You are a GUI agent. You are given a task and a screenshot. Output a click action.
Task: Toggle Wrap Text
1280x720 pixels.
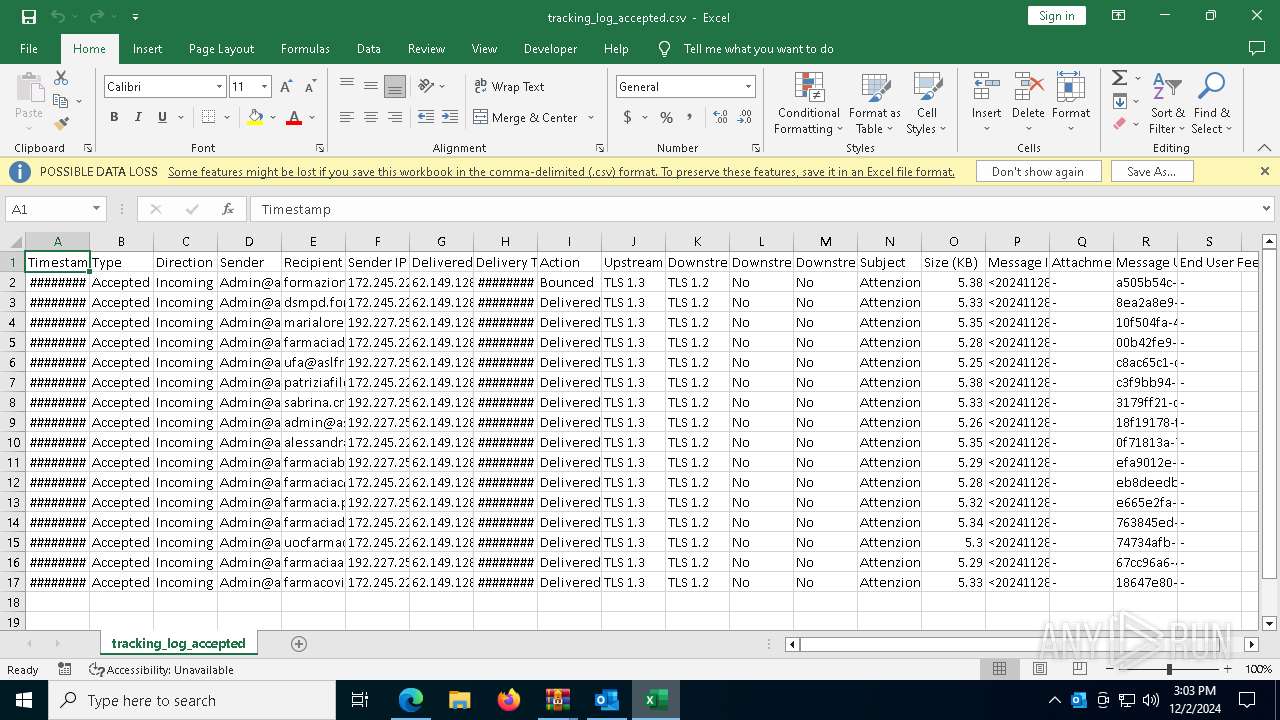tap(509, 86)
